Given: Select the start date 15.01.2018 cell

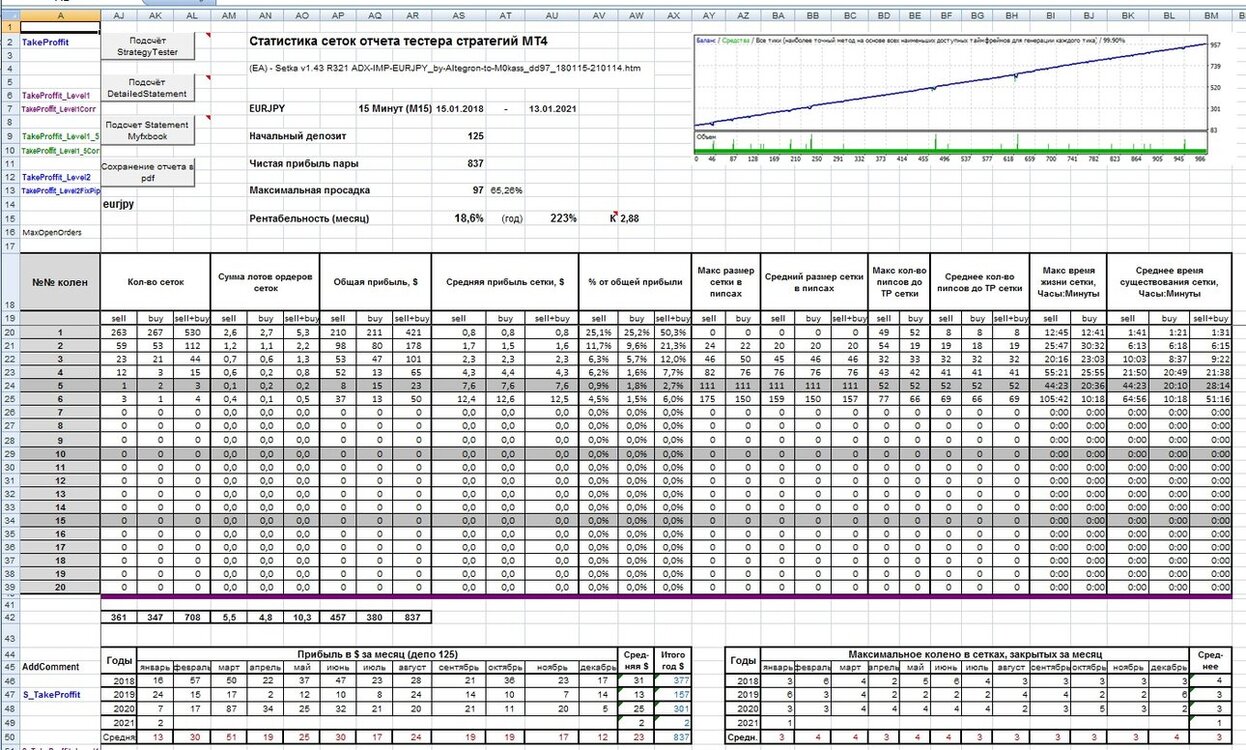Looking at the screenshot, I should (x=458, y=108).
